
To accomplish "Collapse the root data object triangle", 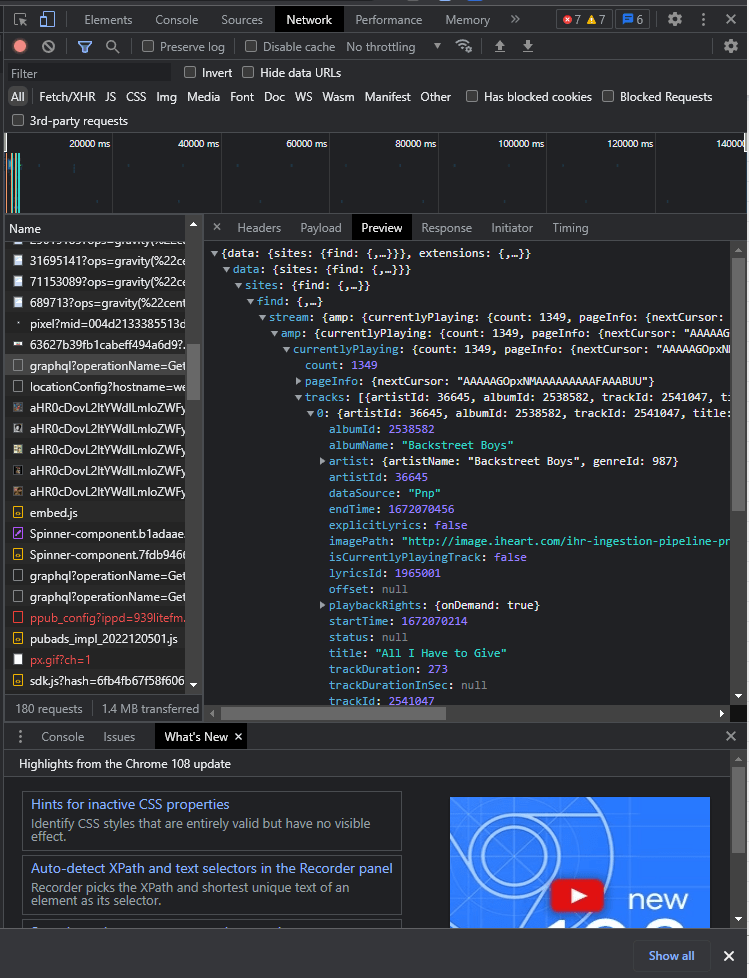I will 215,253.
